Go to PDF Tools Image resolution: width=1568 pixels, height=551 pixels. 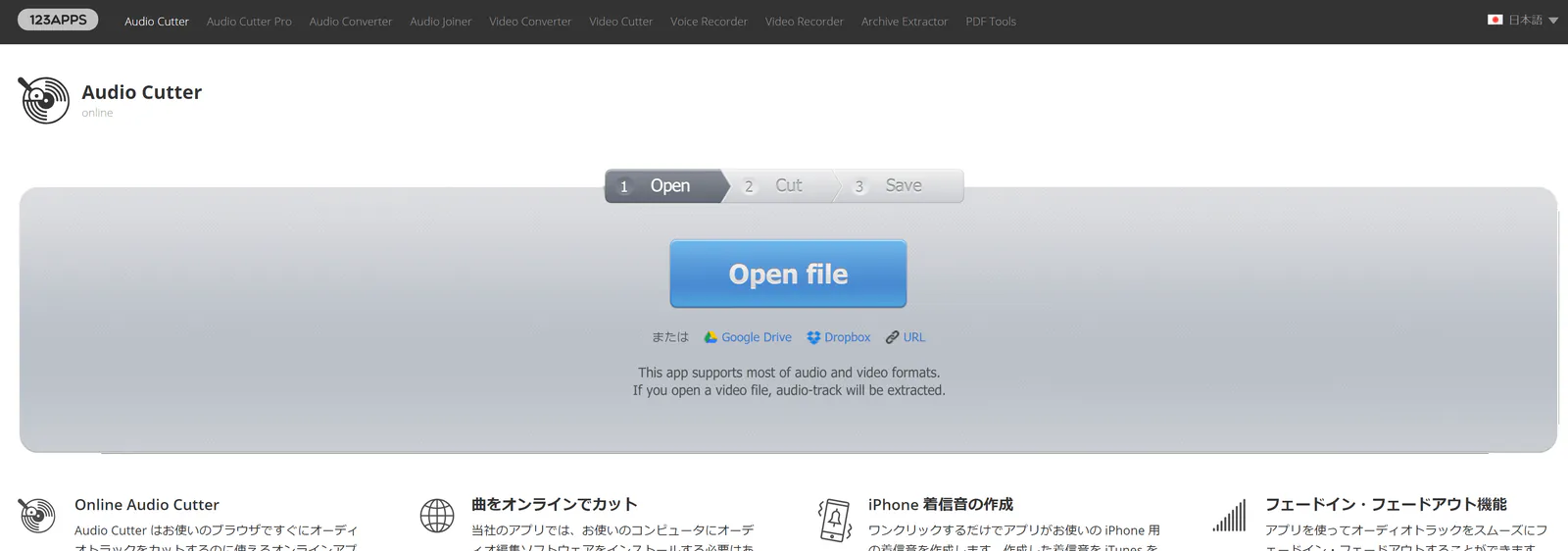(991, 22)
